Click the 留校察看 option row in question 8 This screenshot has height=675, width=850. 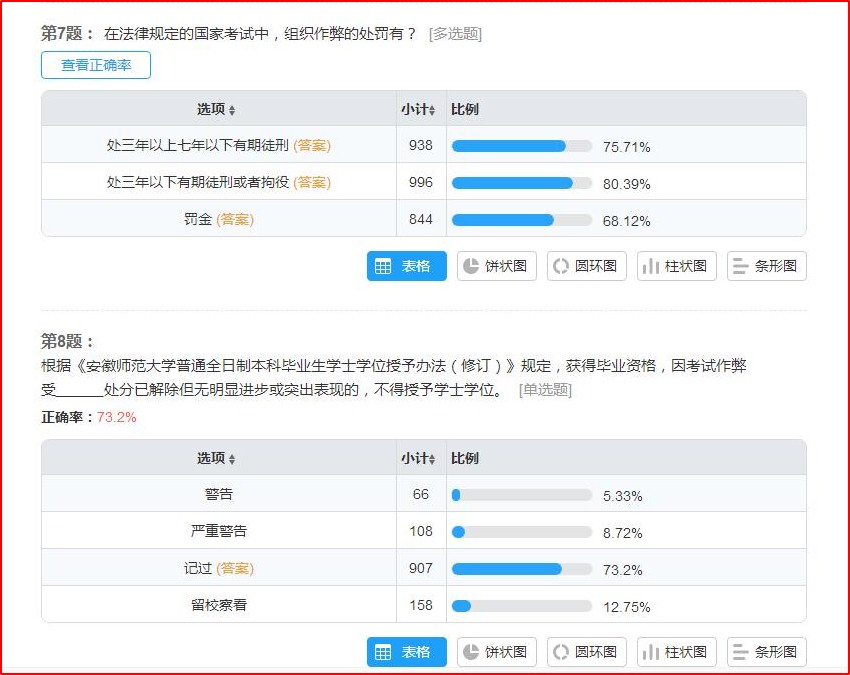click(218, 605)
